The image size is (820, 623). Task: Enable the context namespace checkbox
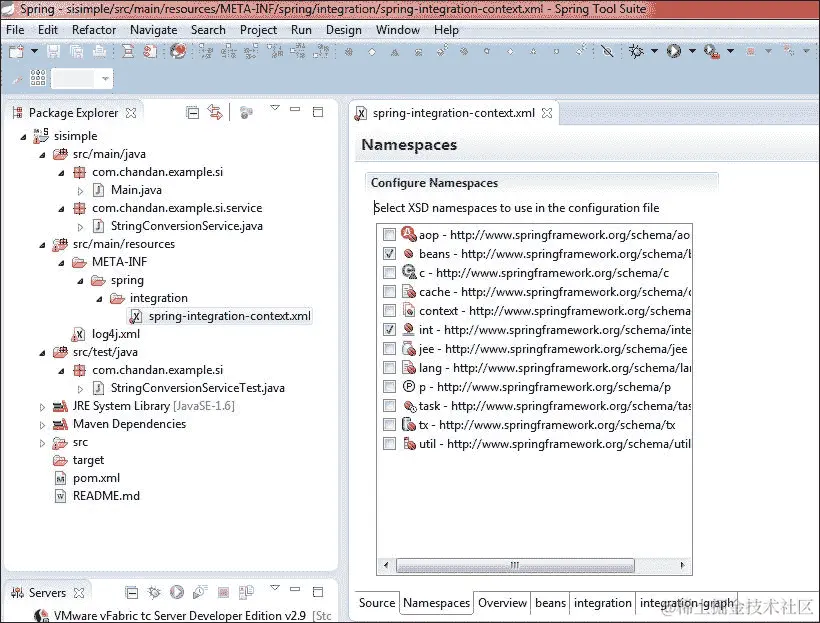(389, 311)
